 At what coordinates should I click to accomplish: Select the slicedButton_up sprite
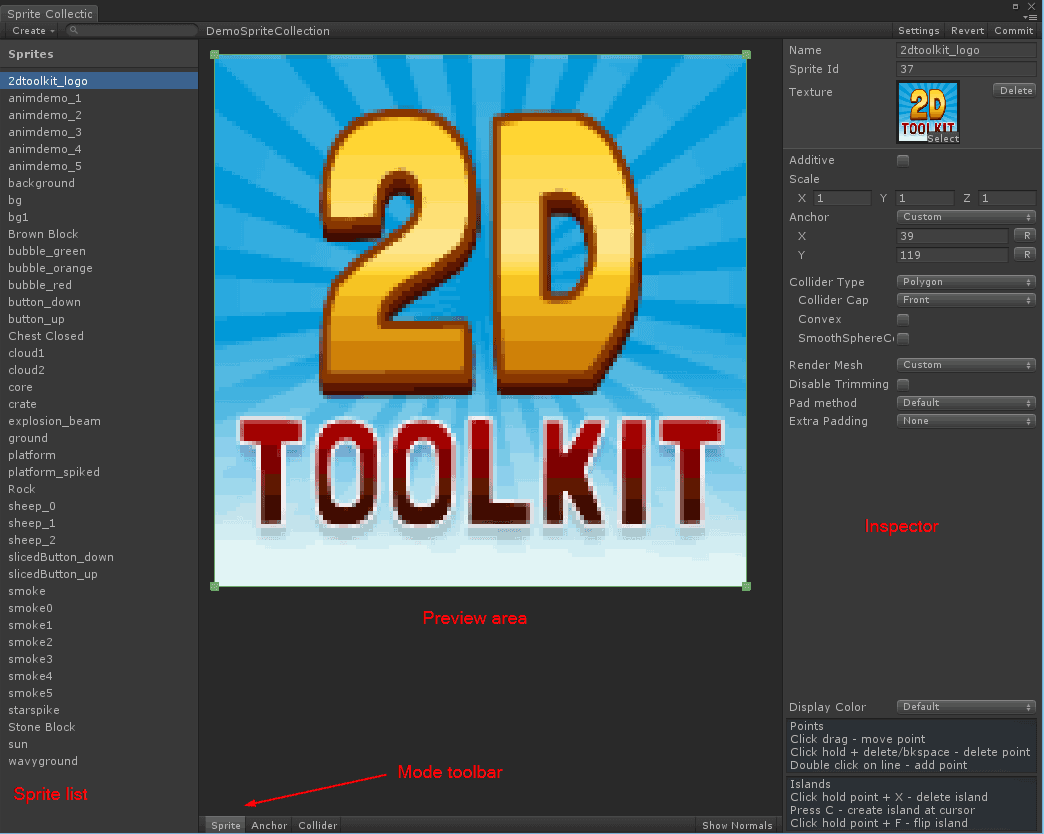coord(99,574)
